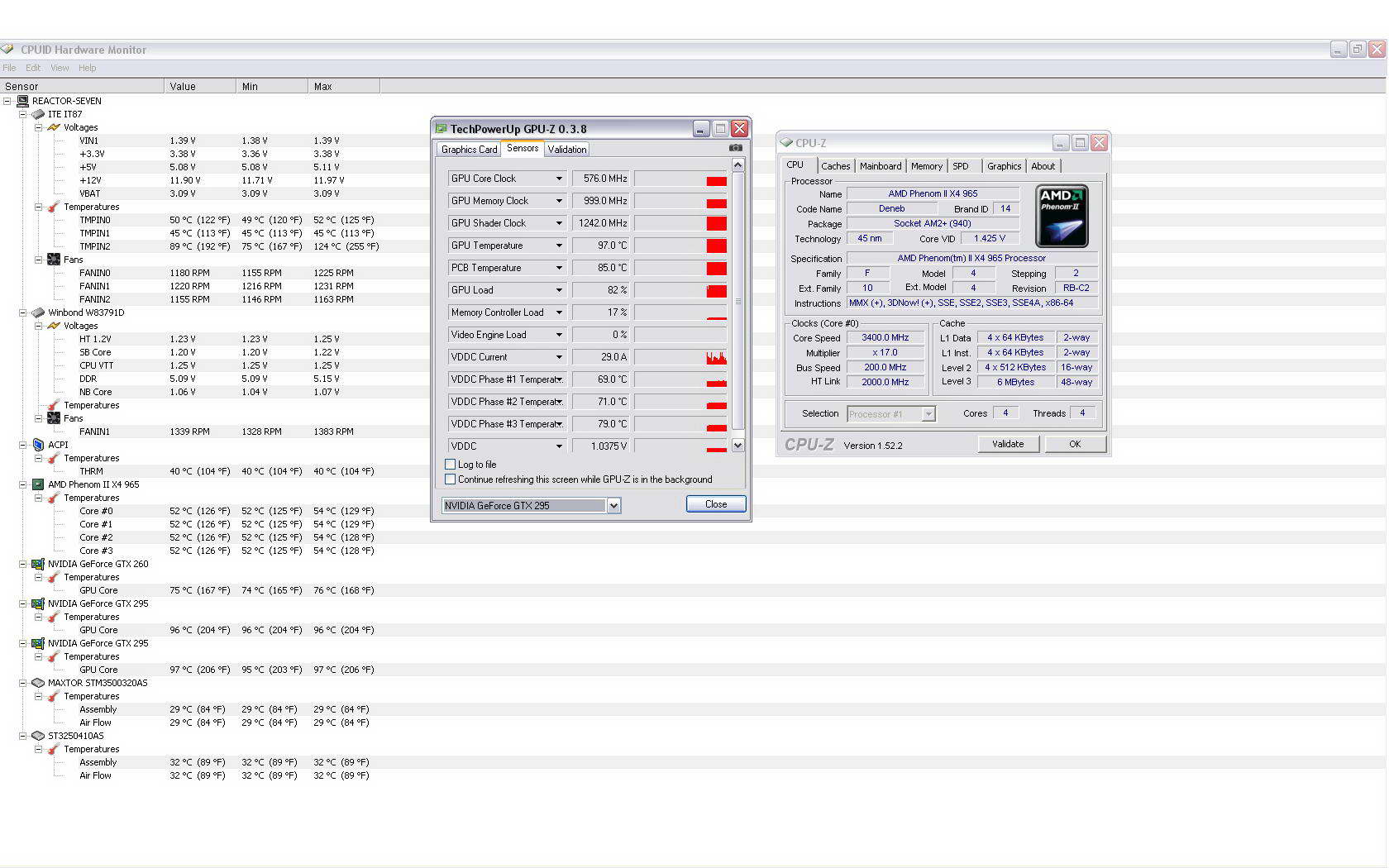Viewport: 1389px width, 868px height.
Task: Open the View menu in Hardware Monitor
Action: click(x=60, y=68)
